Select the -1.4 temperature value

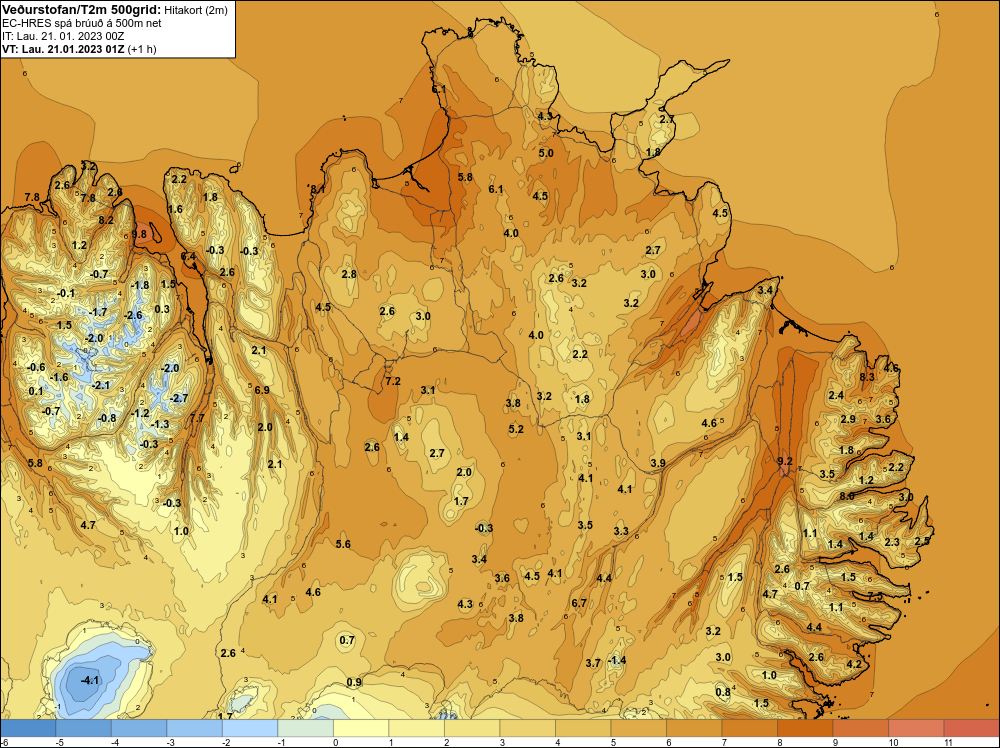click(x=615, y=660)
